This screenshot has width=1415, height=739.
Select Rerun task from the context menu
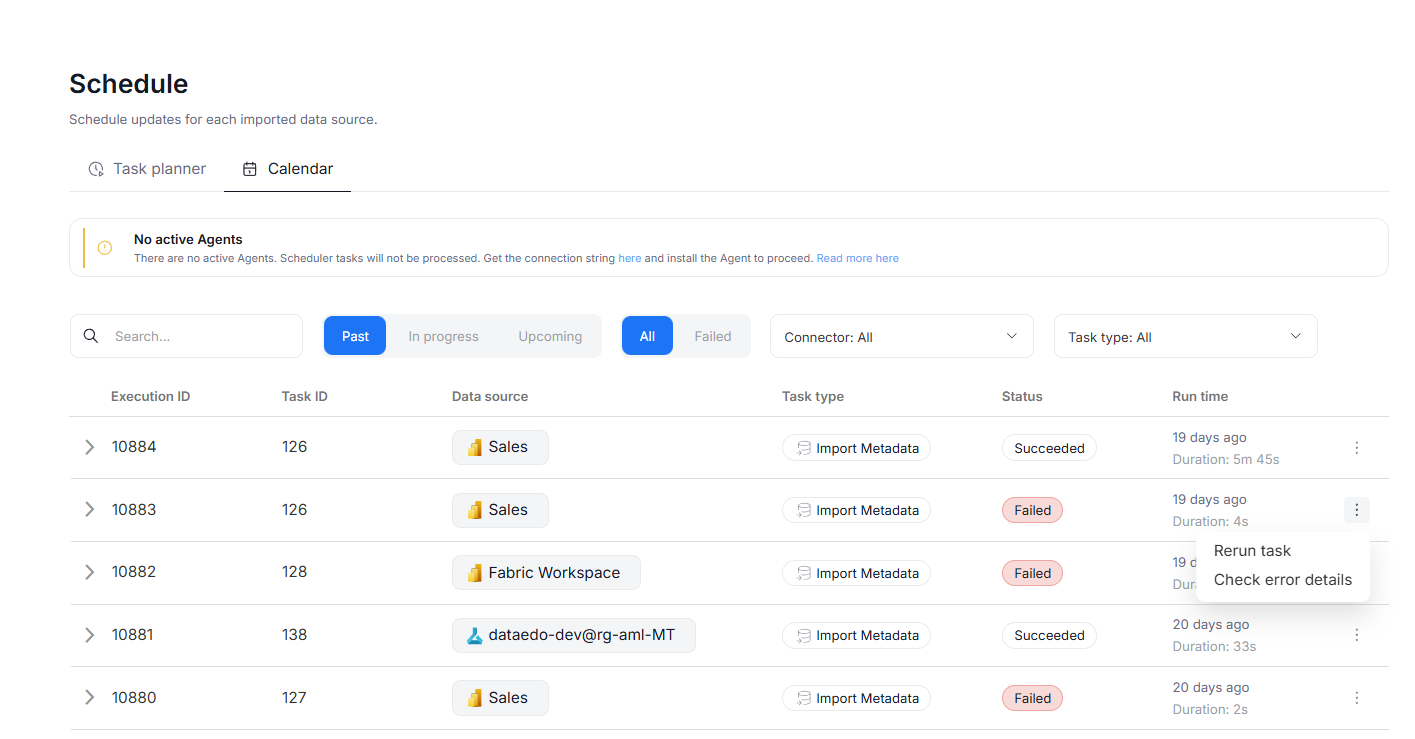tap(1252, 551)
